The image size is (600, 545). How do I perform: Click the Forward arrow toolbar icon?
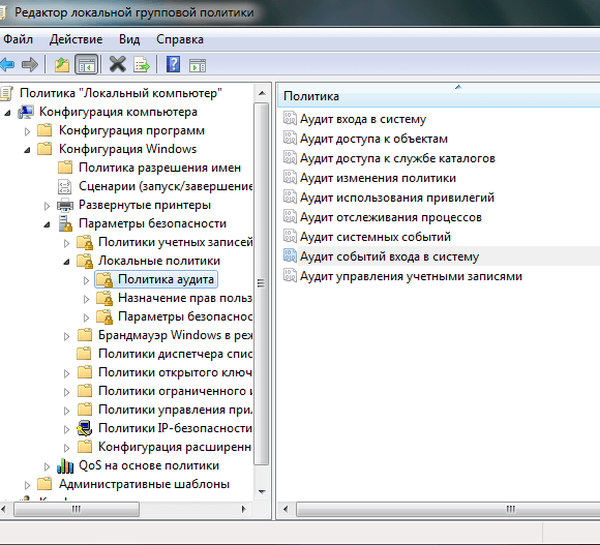pos(30,65)
